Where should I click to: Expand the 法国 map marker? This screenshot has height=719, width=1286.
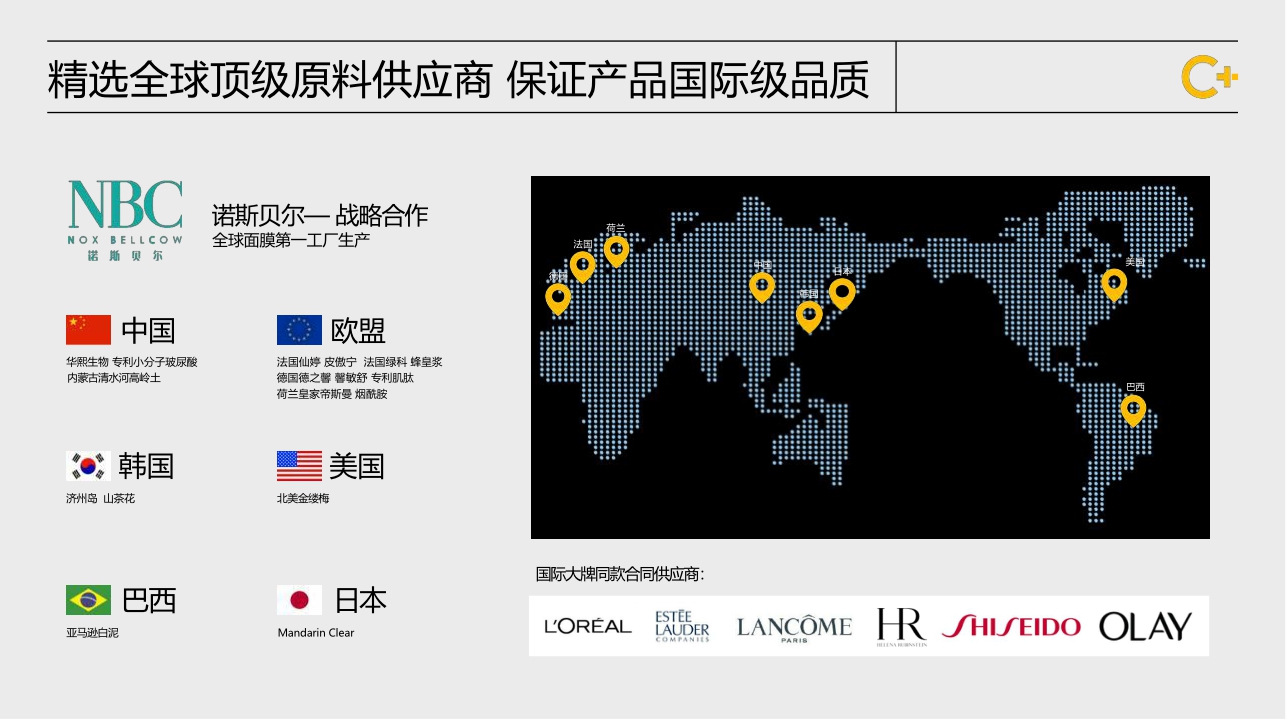pyautogui.click(x=584, y=266)
